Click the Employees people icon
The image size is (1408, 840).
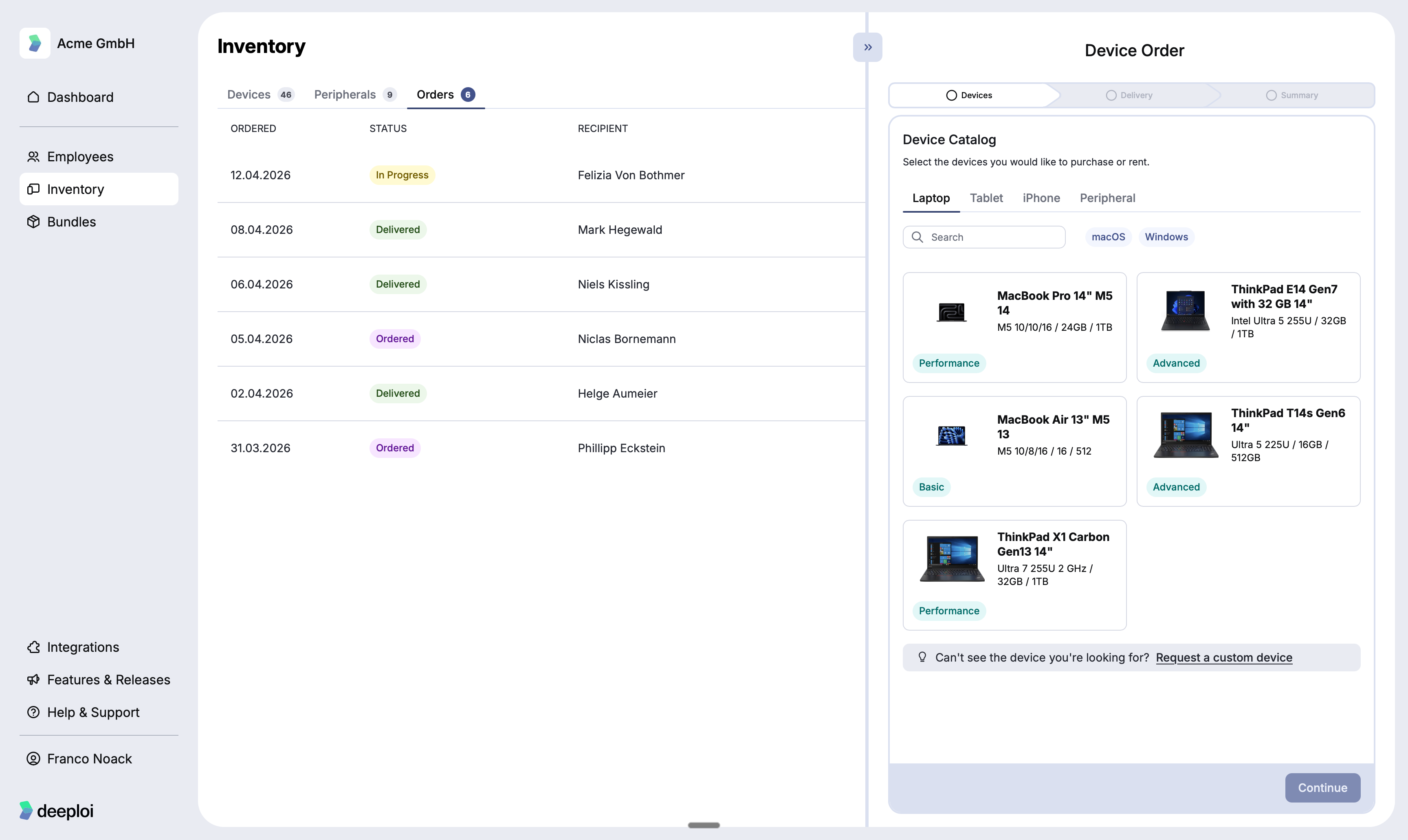click(33, 157)
